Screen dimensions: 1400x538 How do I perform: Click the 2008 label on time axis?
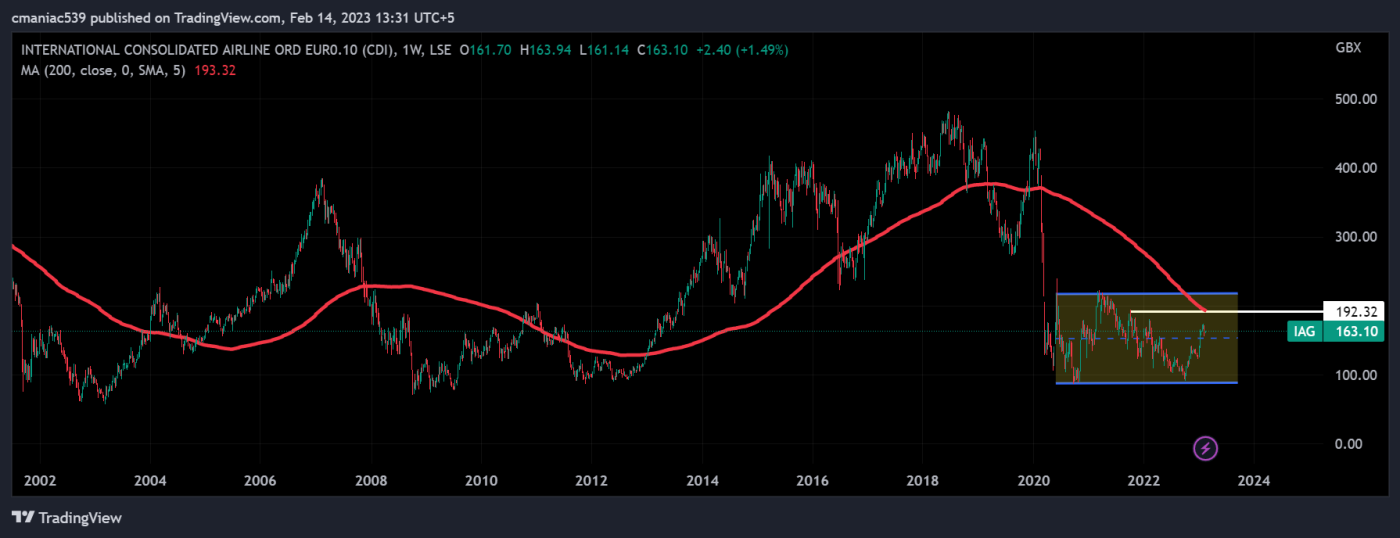[371, 481]
